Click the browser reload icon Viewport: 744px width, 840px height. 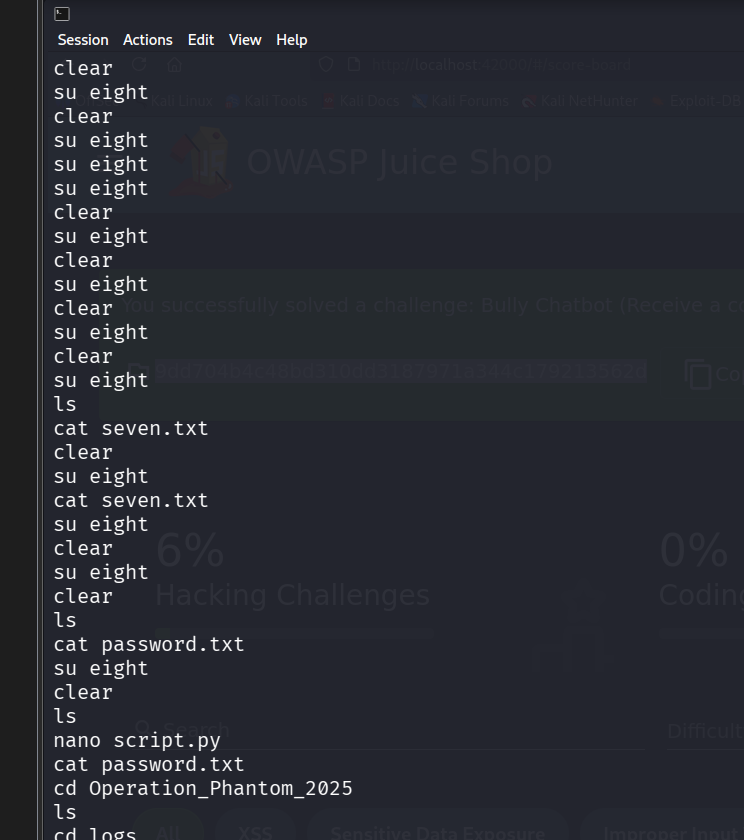(x=140, y=65)
